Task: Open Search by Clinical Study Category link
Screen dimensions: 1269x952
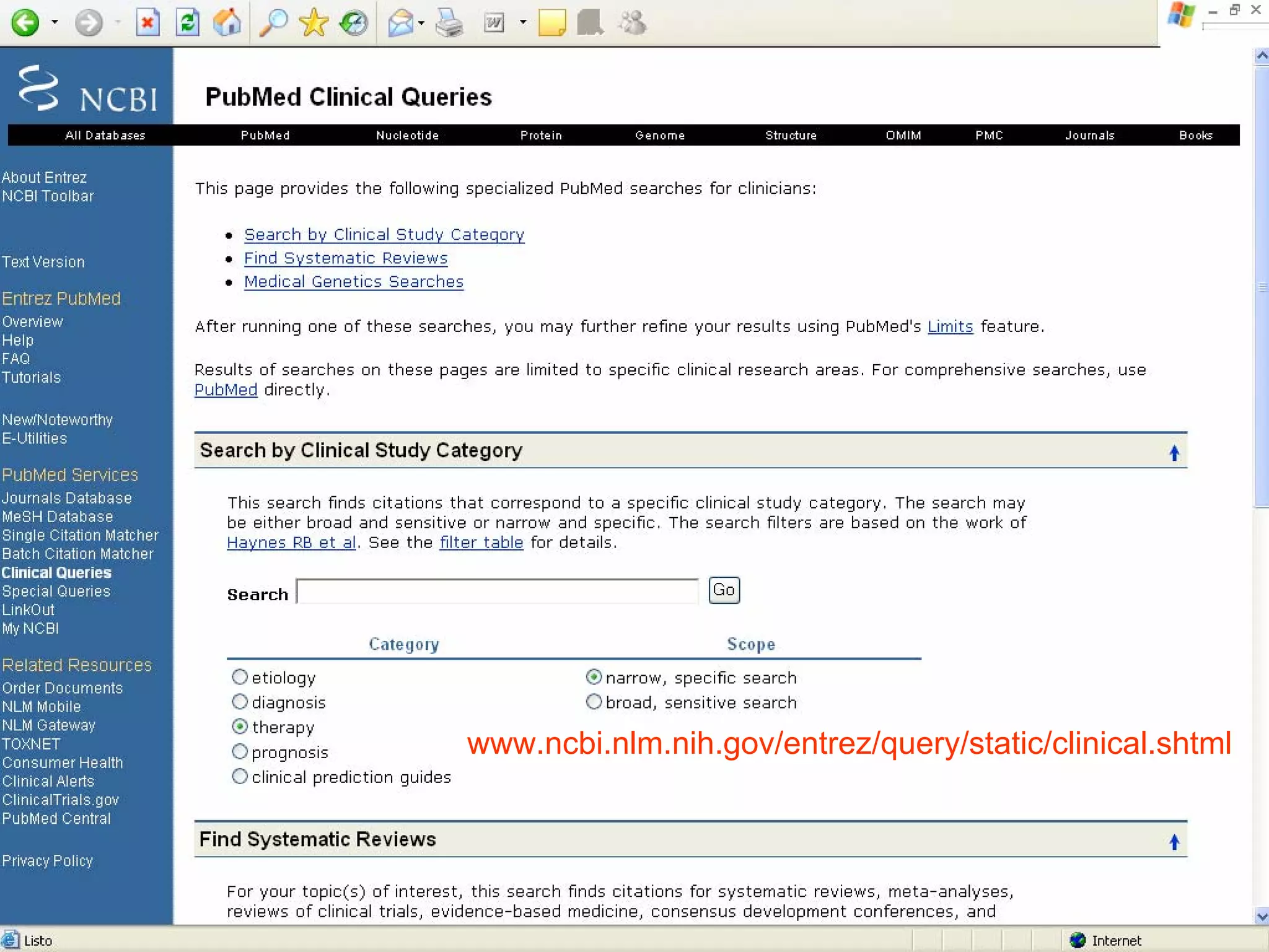Action: pyautogui.click(x=384, y=235)
